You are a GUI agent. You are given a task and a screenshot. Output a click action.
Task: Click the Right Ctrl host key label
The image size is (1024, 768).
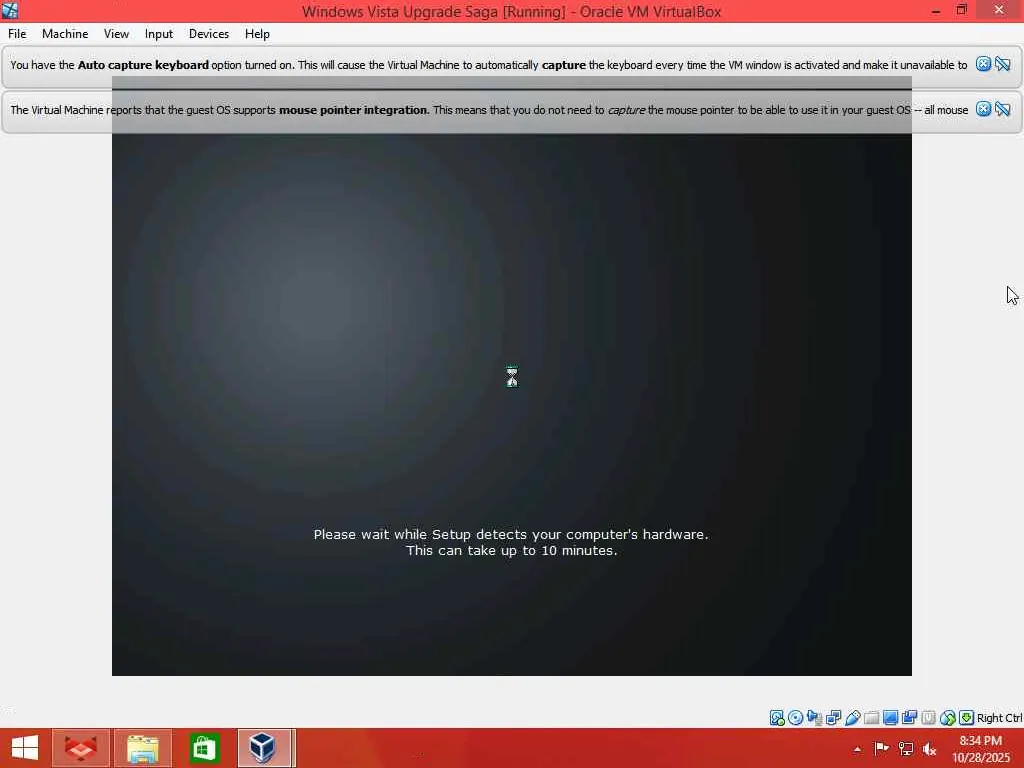click(x=1000, y=718)
